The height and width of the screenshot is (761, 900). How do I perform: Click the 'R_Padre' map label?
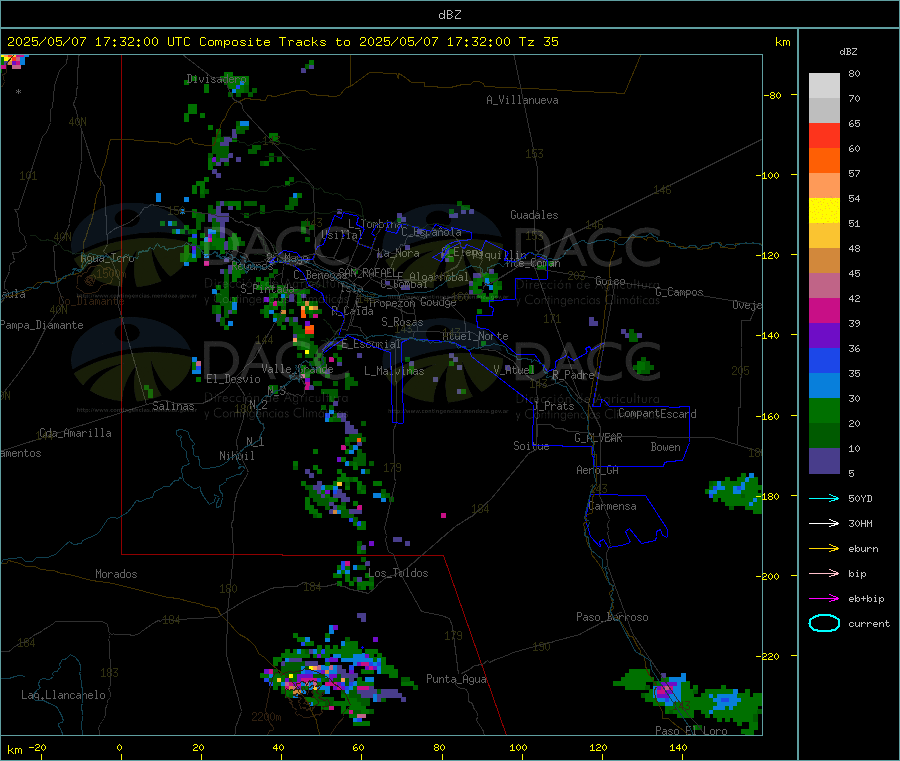coord(573,375)
